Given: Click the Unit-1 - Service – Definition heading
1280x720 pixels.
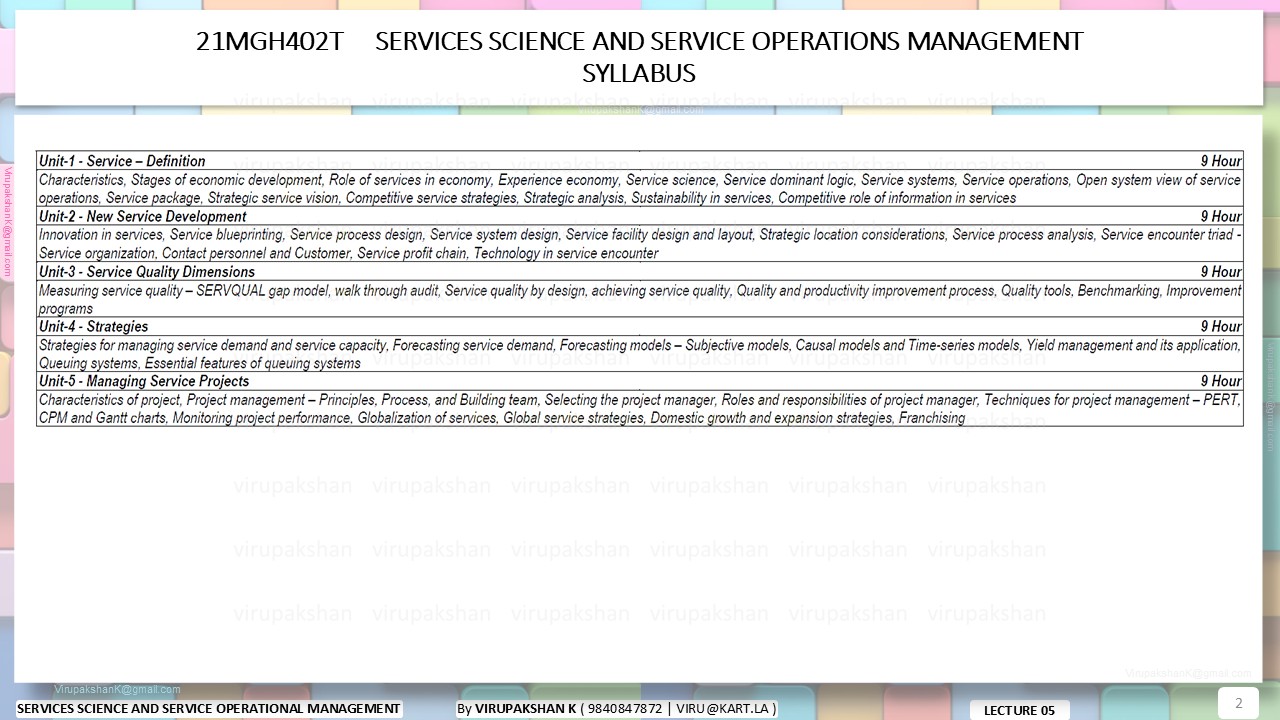Looking at the screenshot, I should click(122, 161).
